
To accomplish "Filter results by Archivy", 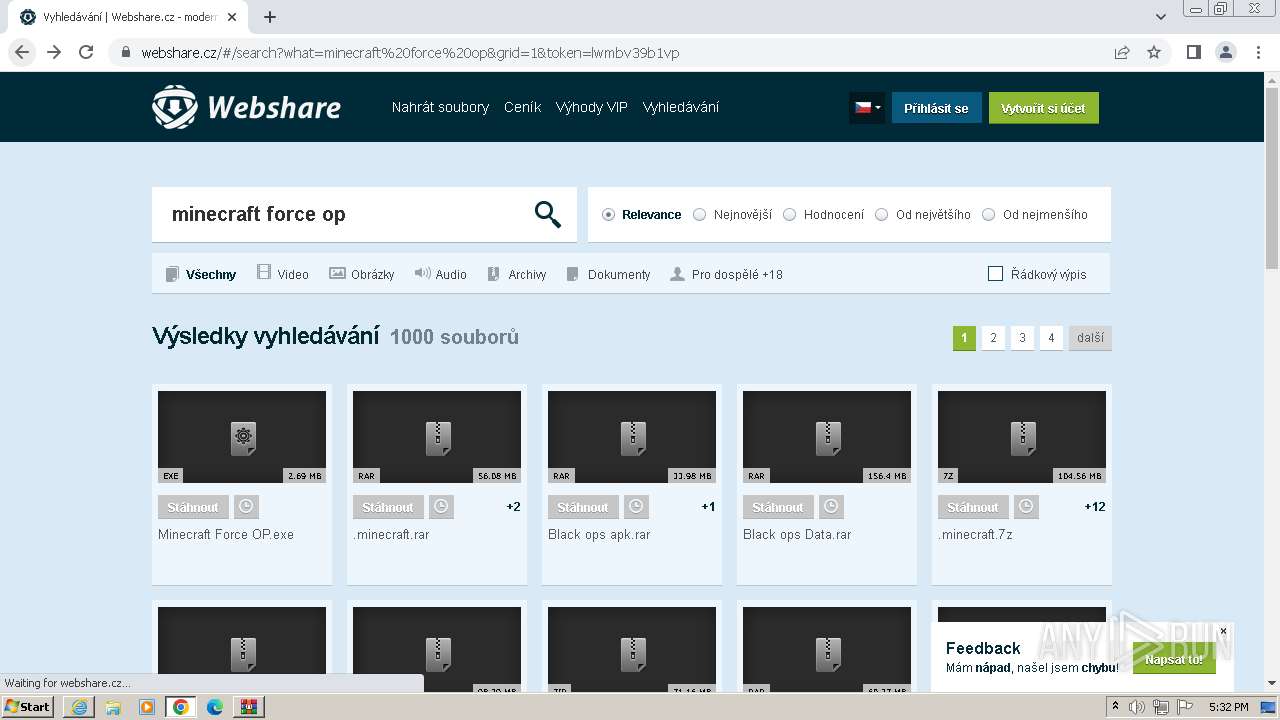I will coord(516,274).
